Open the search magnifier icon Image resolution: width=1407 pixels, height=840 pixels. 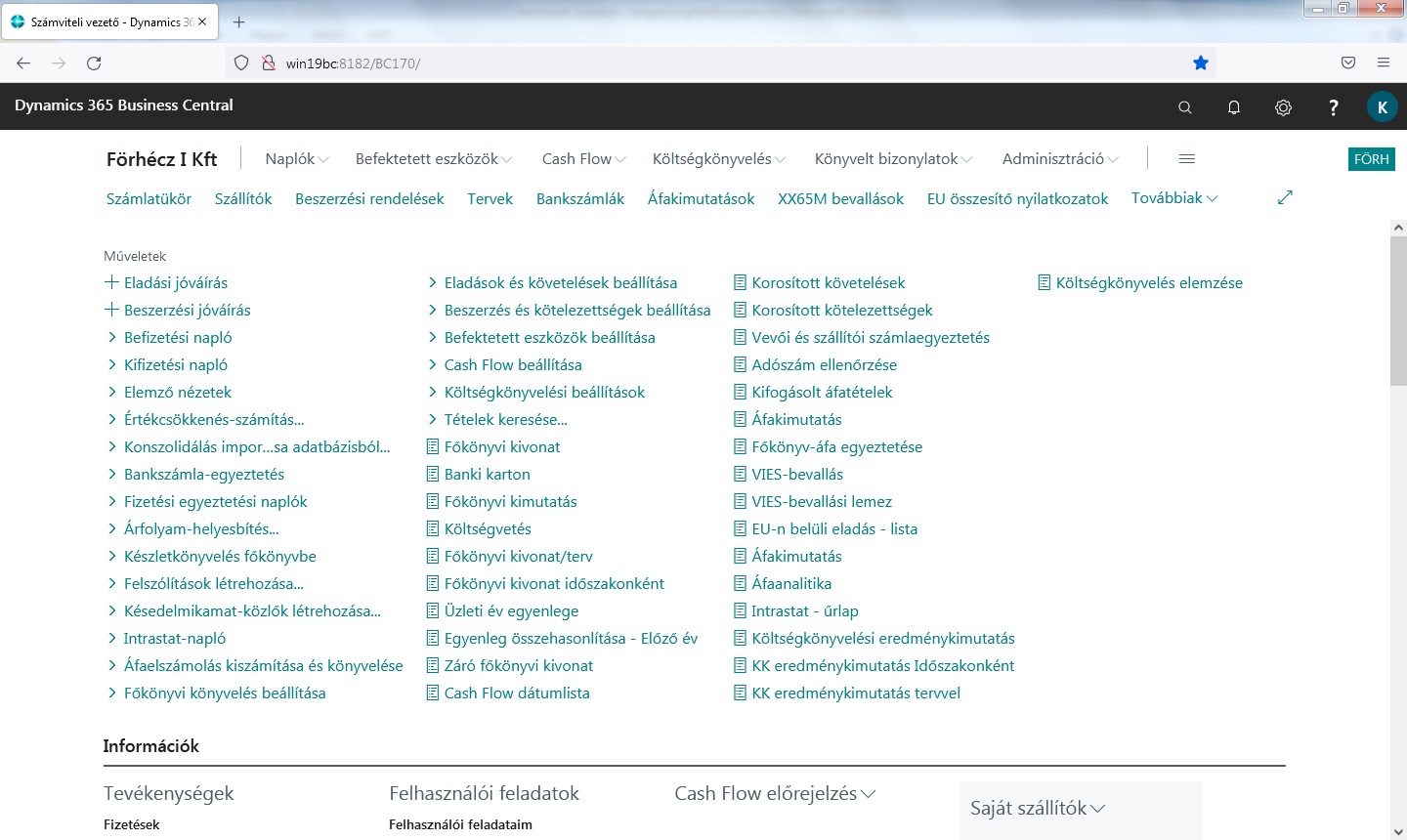[1185, 107]
